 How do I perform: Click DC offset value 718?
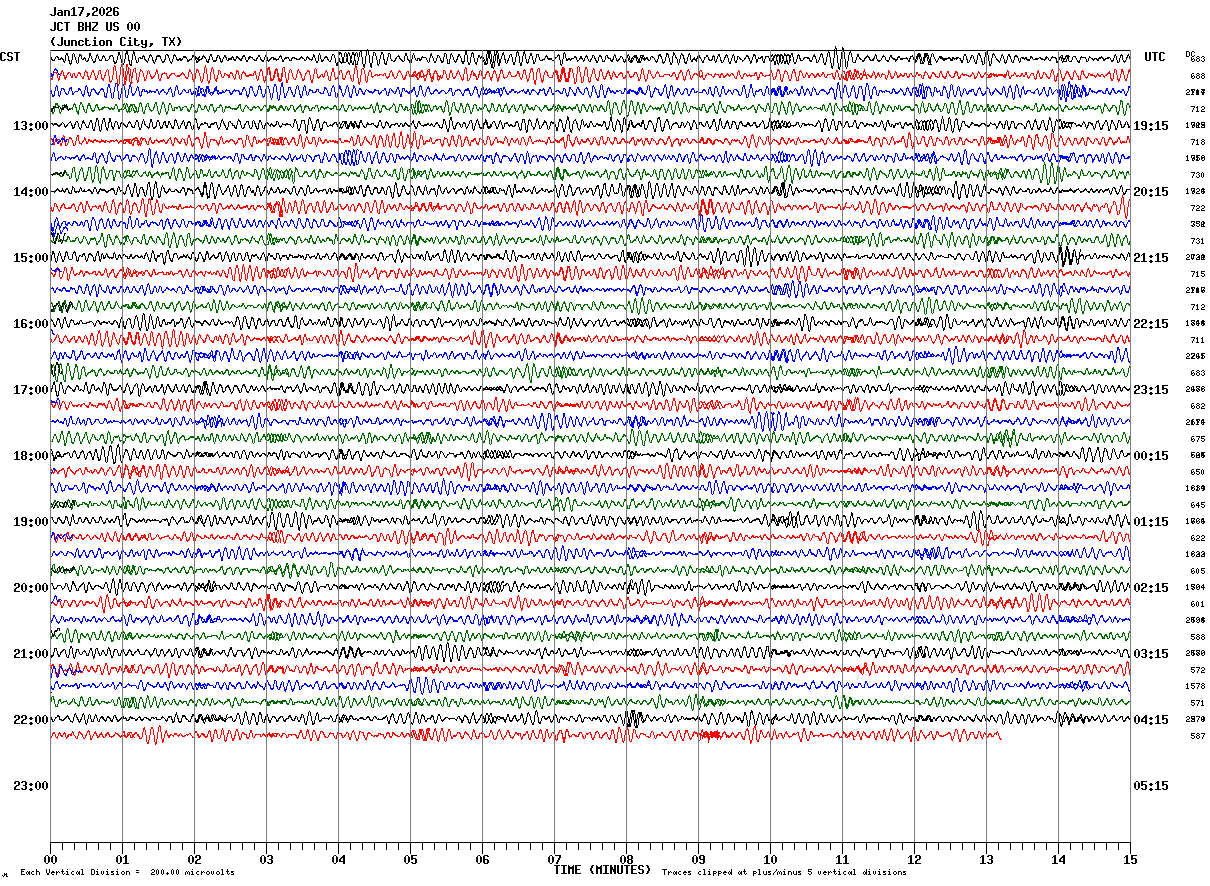[x=1197, y=142]
